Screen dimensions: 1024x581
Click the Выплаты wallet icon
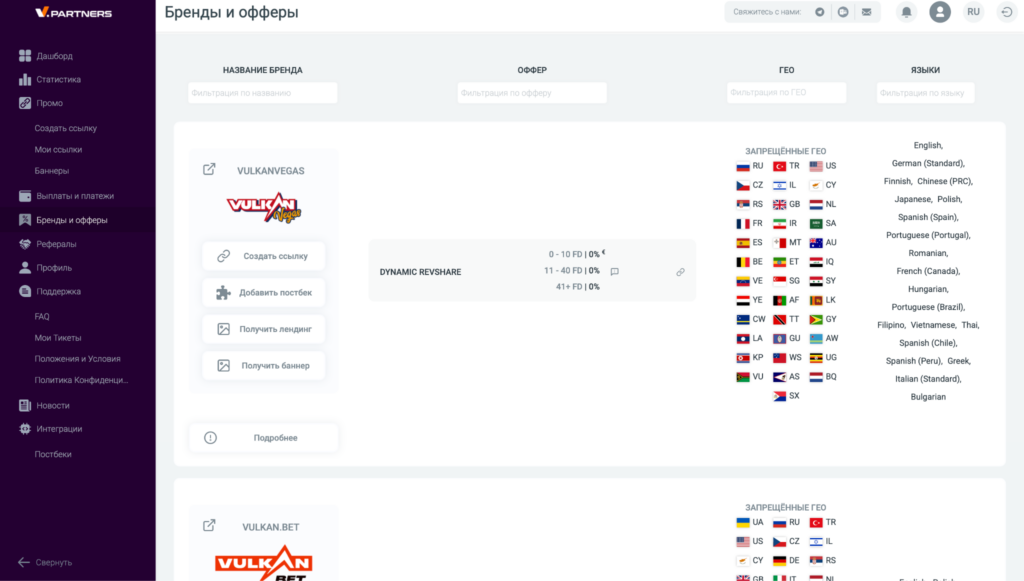click(x=25, y=196)
